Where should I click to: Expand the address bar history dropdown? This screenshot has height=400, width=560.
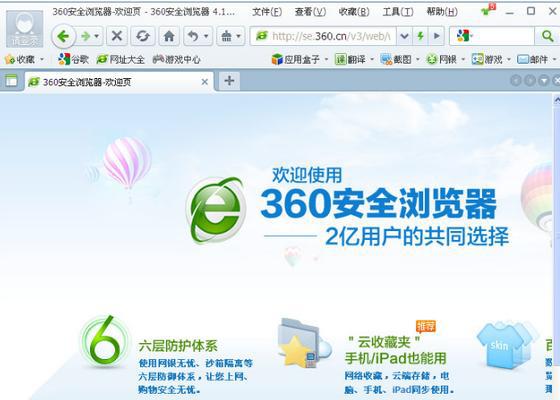[404, 36]
